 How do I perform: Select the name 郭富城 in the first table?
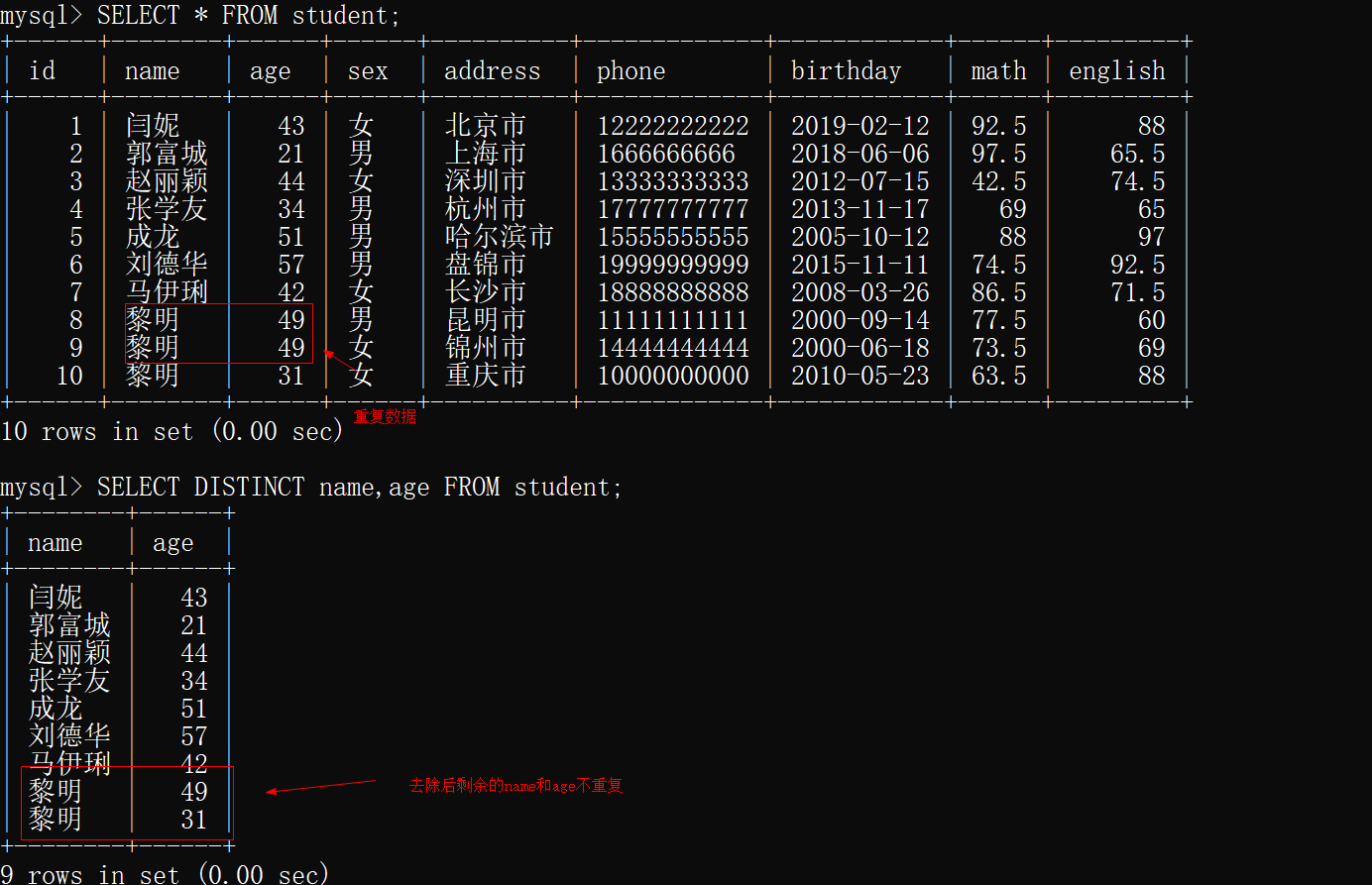167,154
